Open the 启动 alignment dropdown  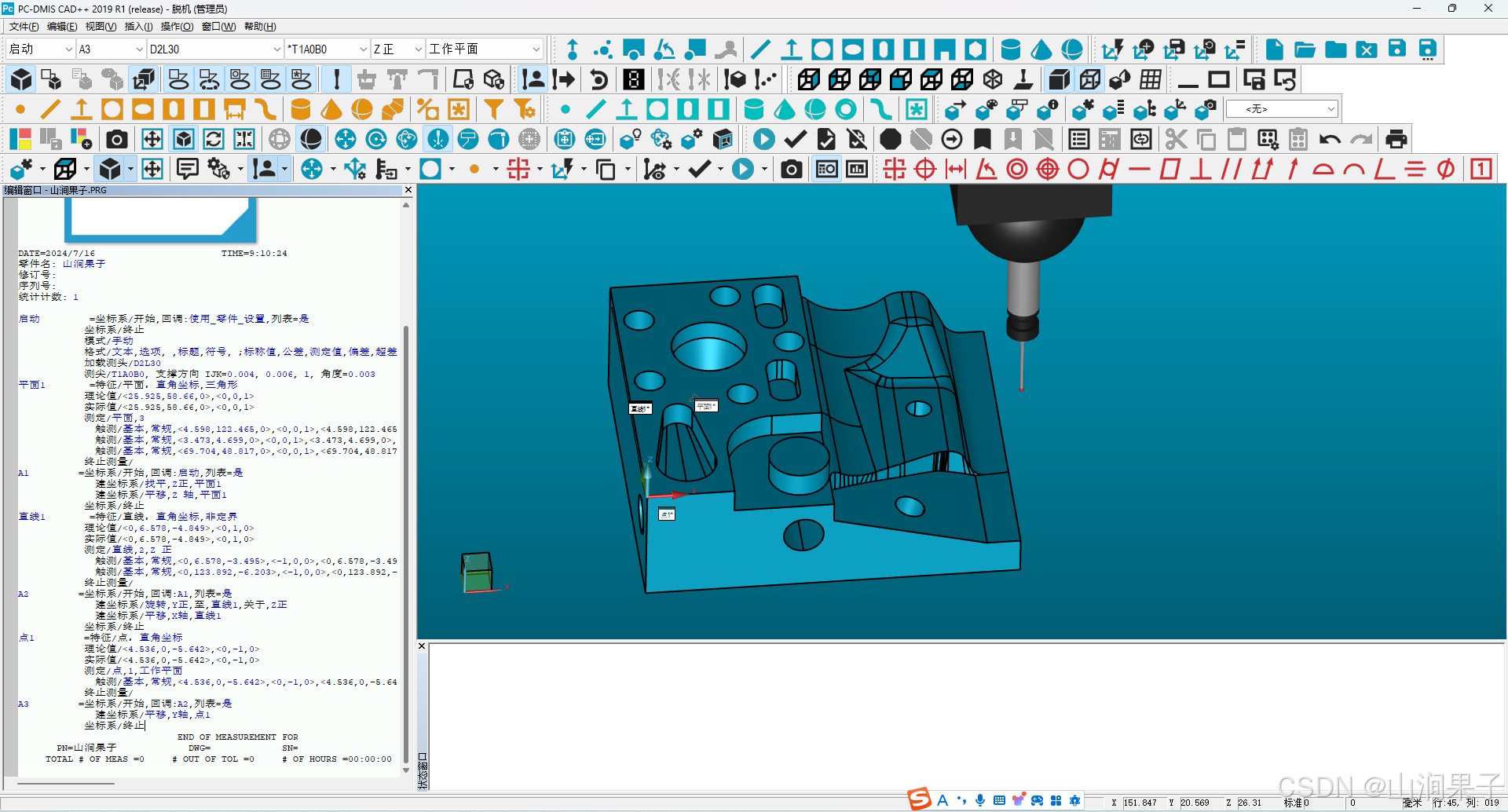coord(68,49)
